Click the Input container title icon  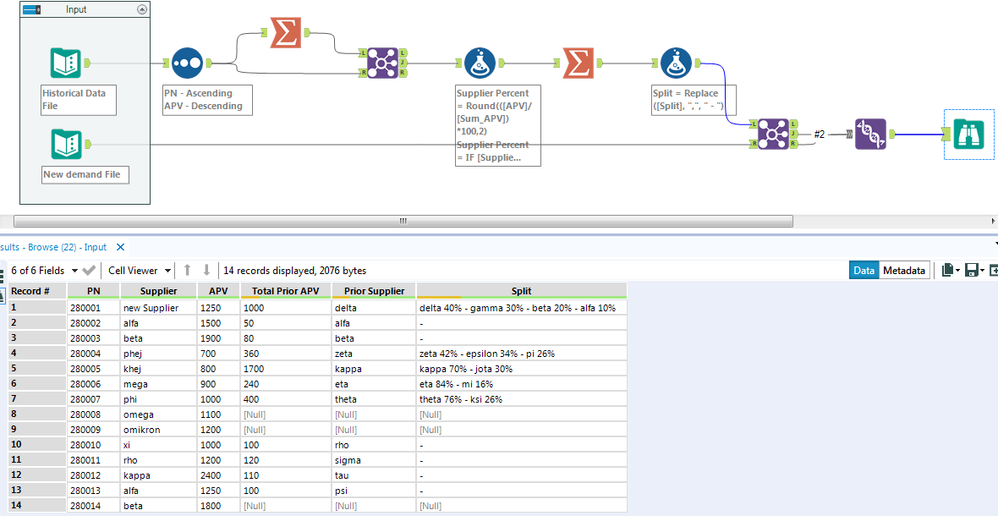32,9
